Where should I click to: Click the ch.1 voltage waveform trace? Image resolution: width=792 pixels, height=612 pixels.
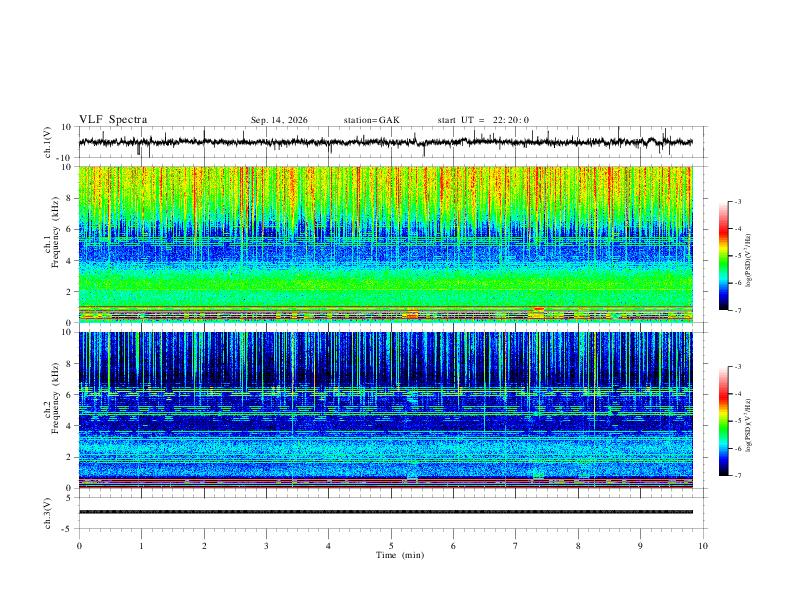click(385, 142)
